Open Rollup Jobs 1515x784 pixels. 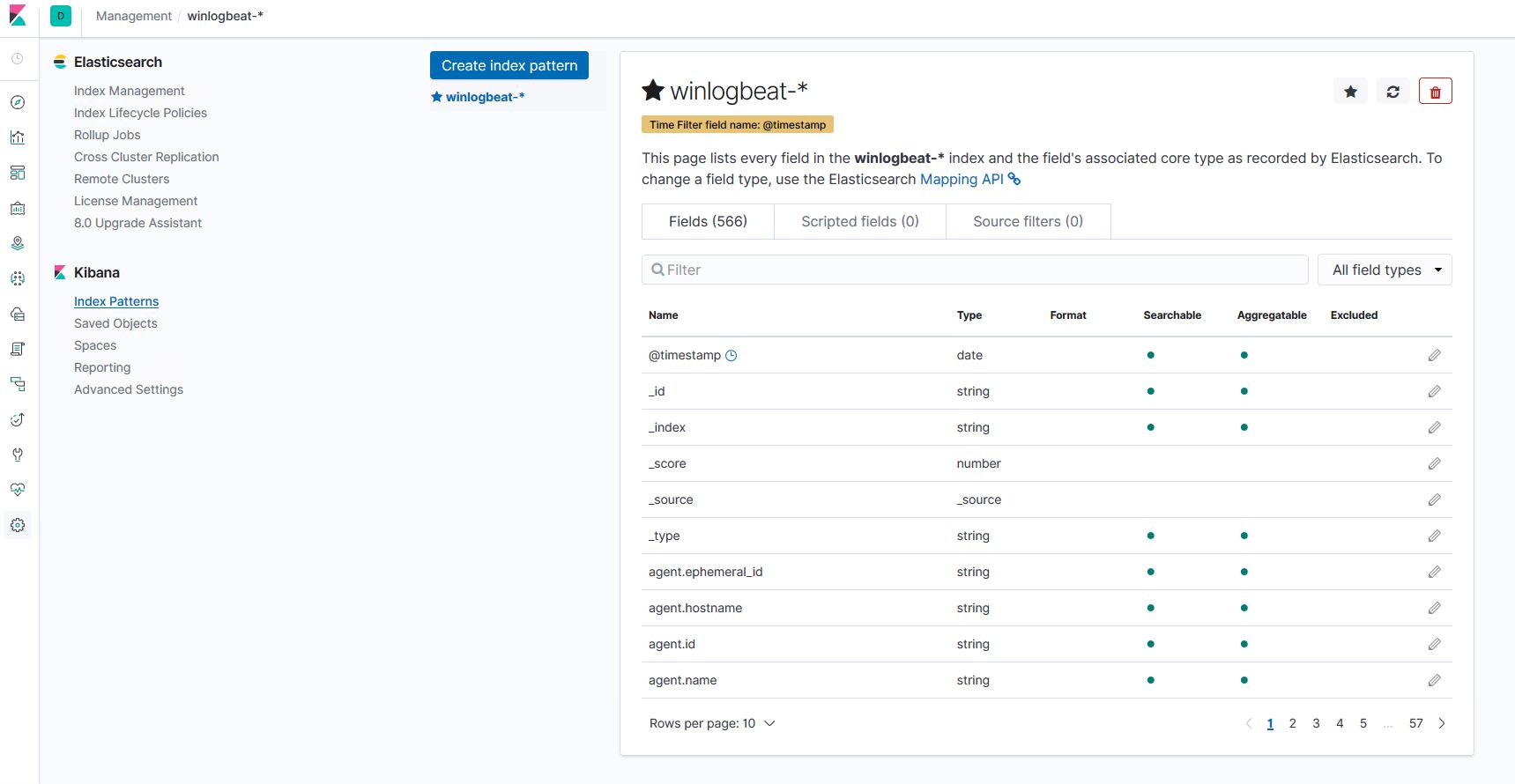(108, 135)
